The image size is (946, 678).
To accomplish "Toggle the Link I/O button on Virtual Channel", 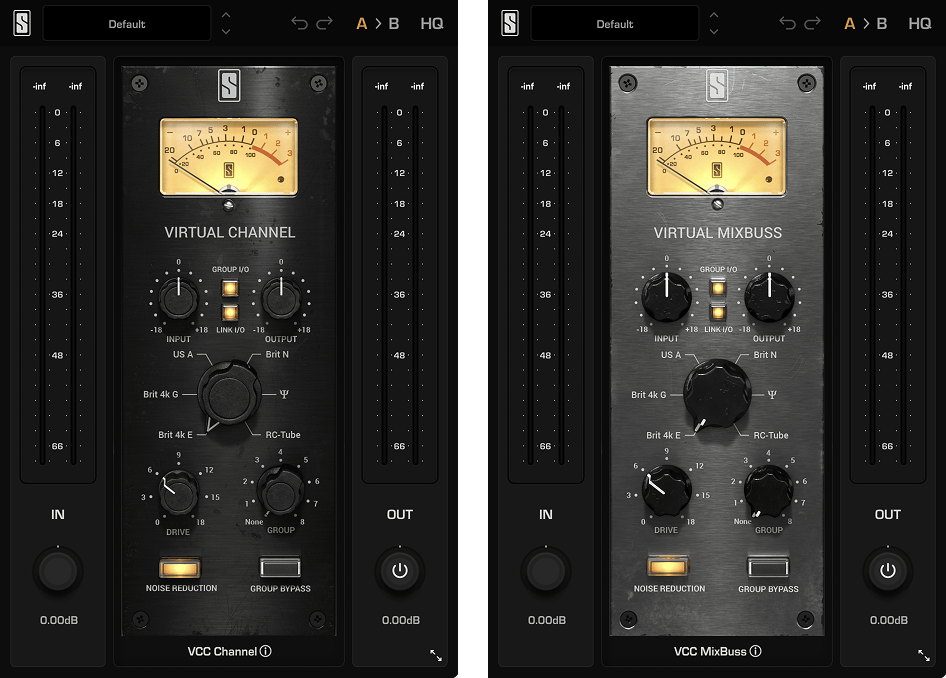I will coord(229,313).
